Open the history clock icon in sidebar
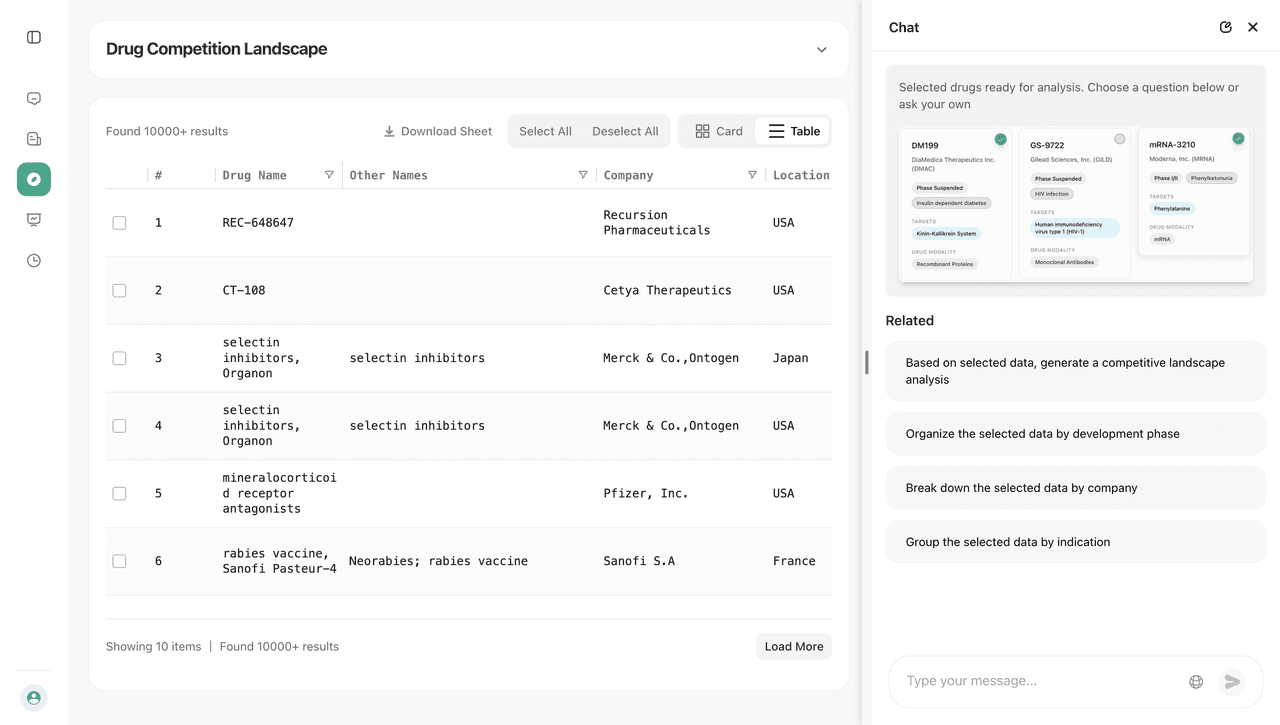 (34, 261)
